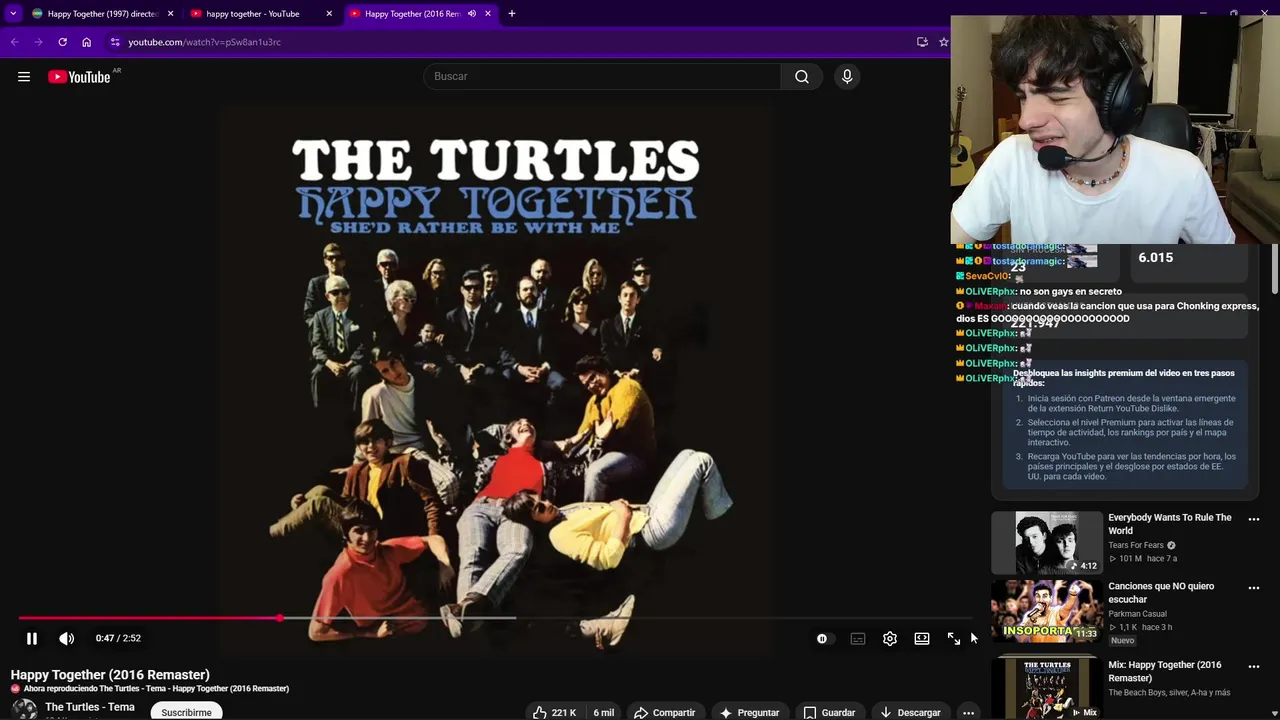Open Everybody Wants To Rule The World thumbnail
The image size is (1280, 720).
pyautogui.click(x=1047, y=543)
